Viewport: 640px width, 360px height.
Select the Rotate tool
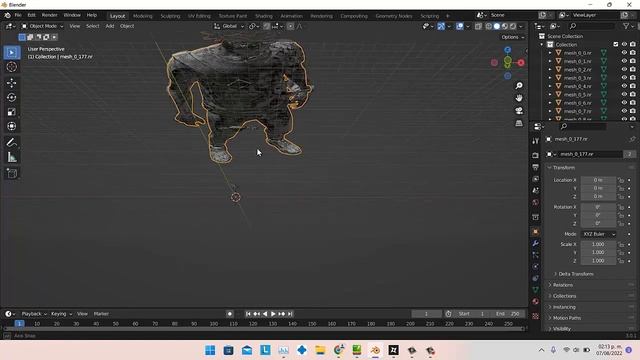pyautogui.click(x=11, y=97)
